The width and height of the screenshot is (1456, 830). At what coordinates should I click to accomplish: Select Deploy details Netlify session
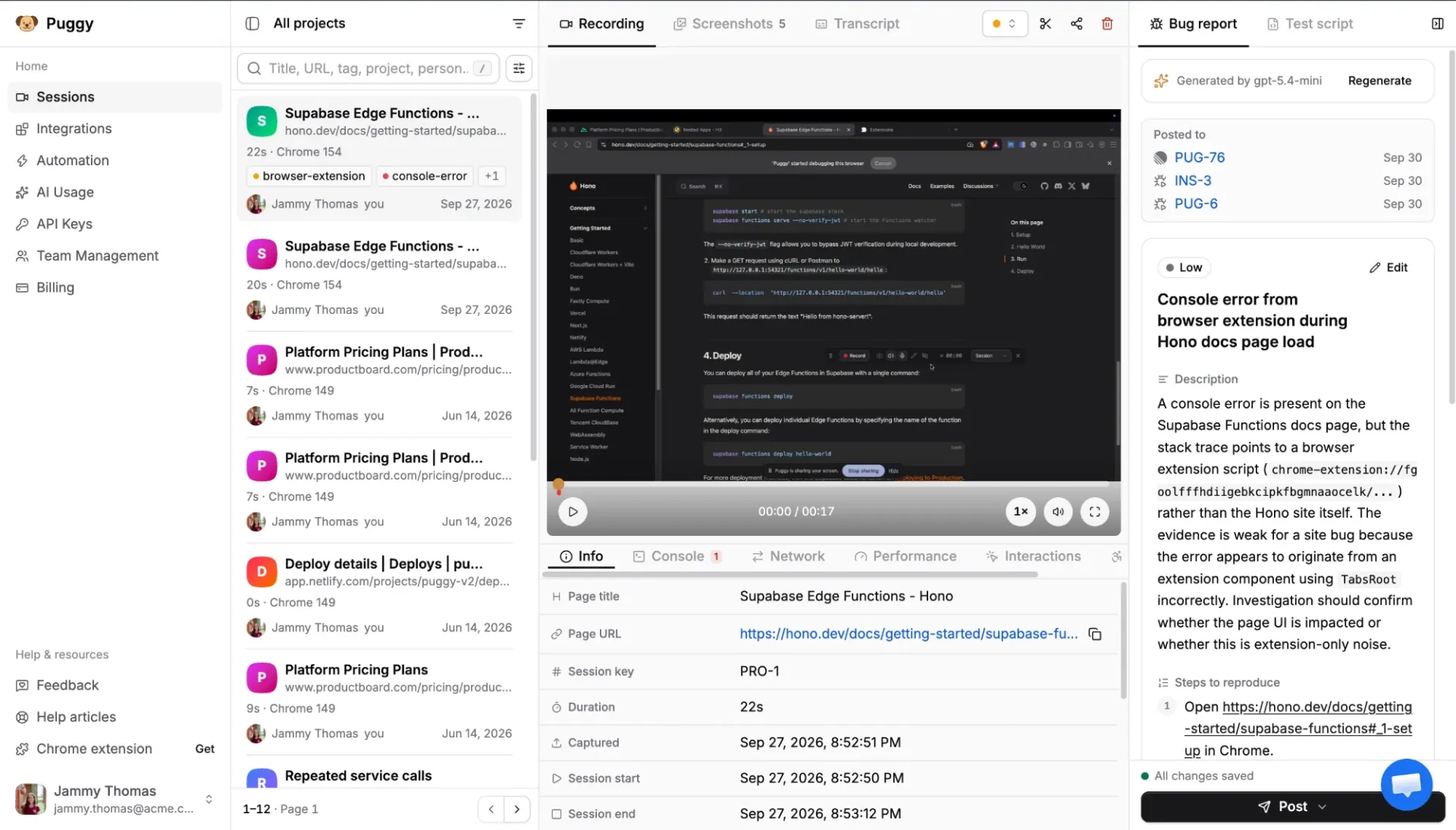379,595
